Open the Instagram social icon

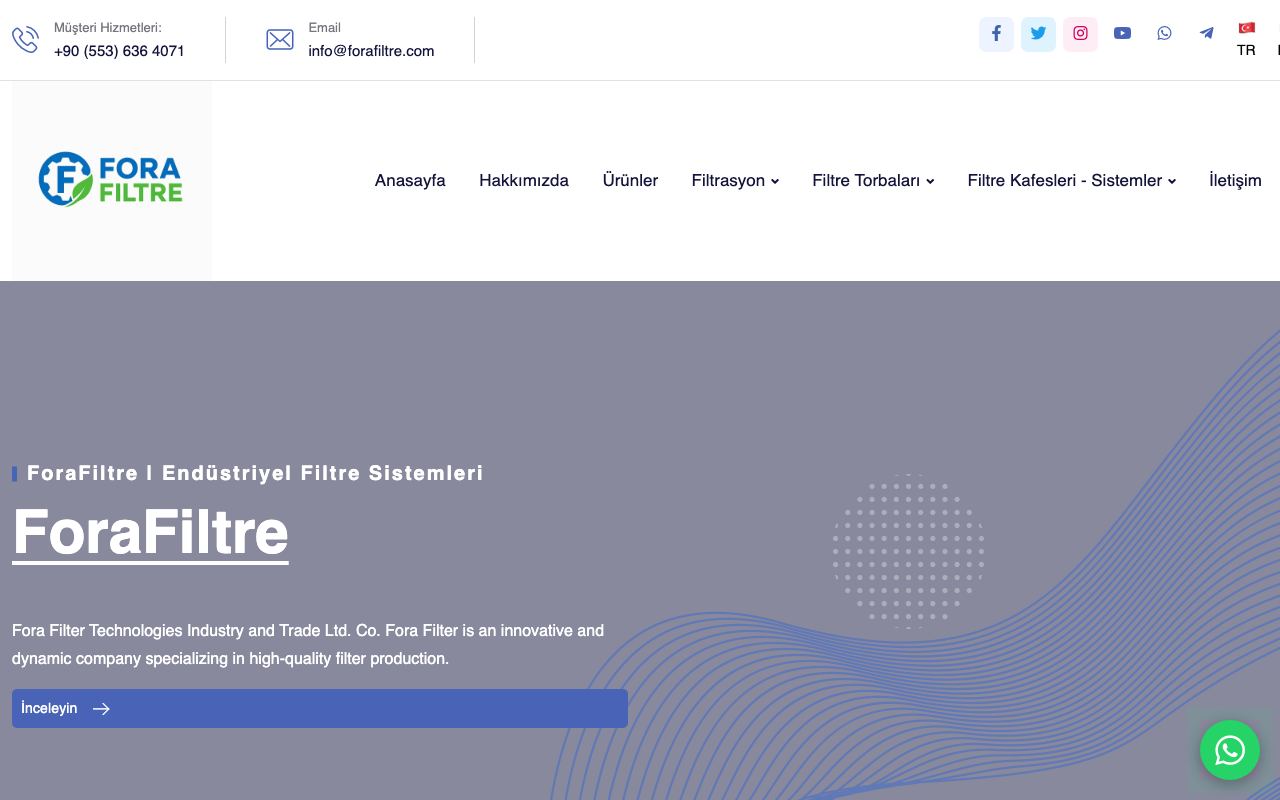(x=1080, y=34)
